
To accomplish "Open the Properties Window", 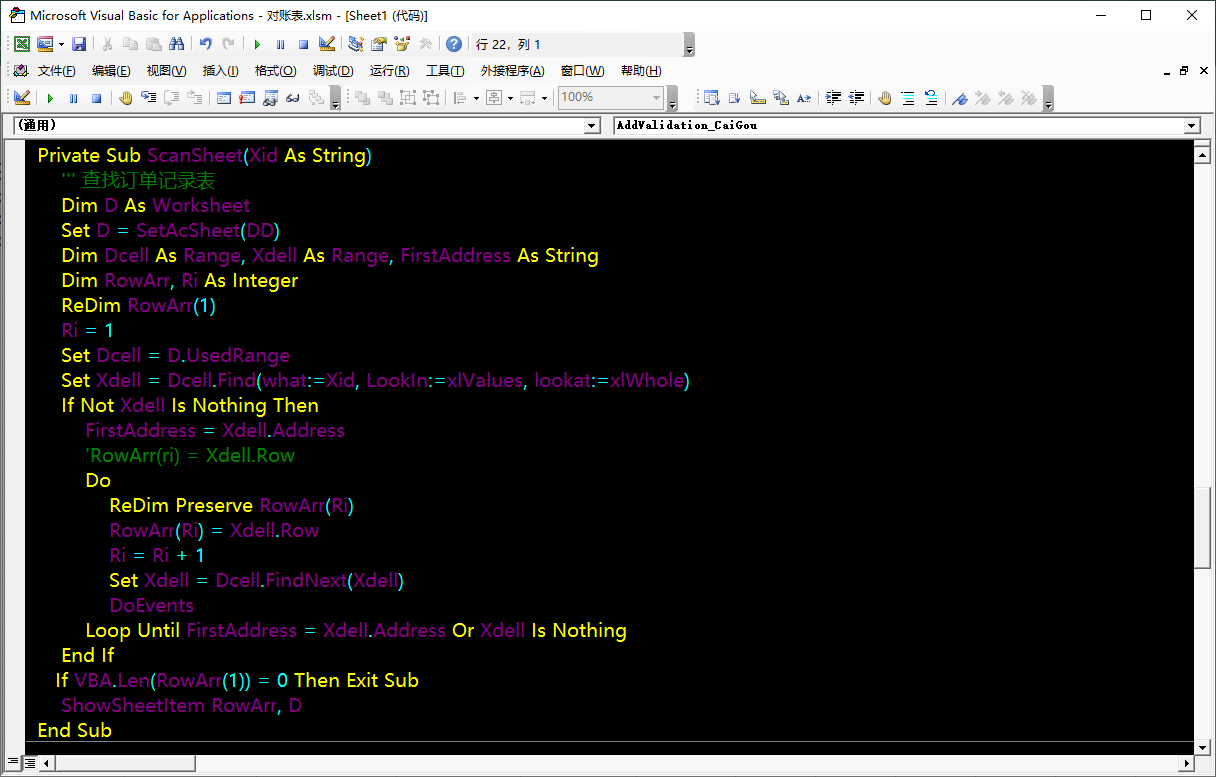I will pos(378,44).
